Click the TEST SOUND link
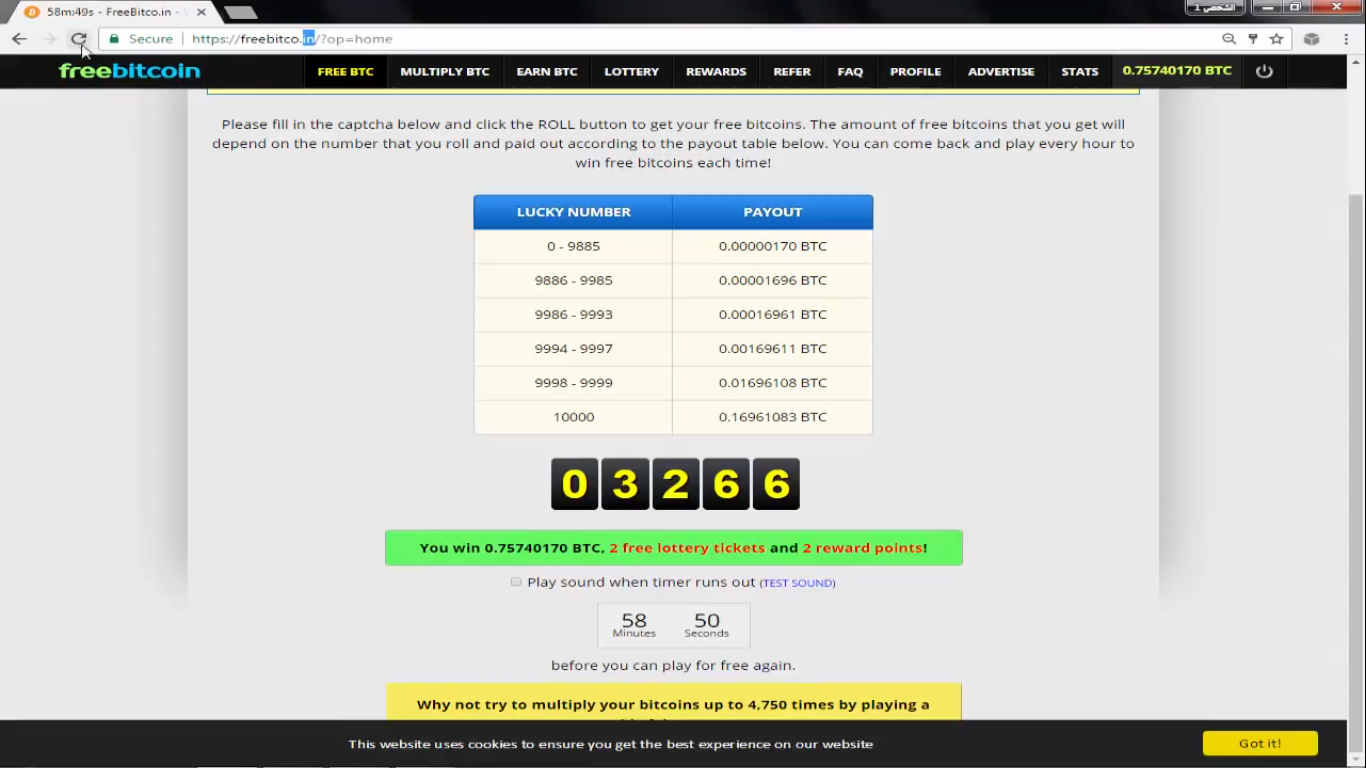Viewport: 1366px width, 768px height. coord(797,583)
